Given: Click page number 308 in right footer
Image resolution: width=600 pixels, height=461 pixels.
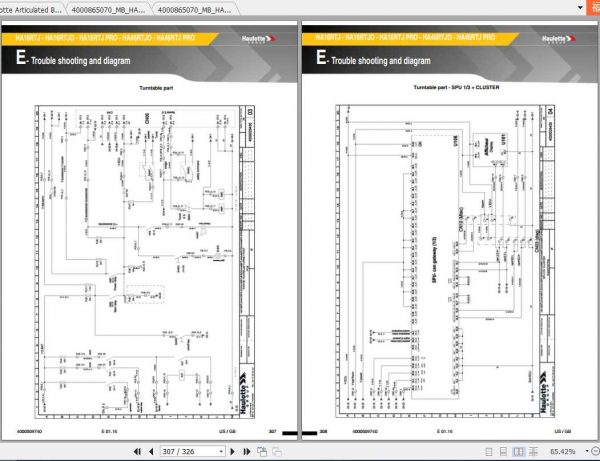Looking at the screenshot, I should tap(323, 431).
